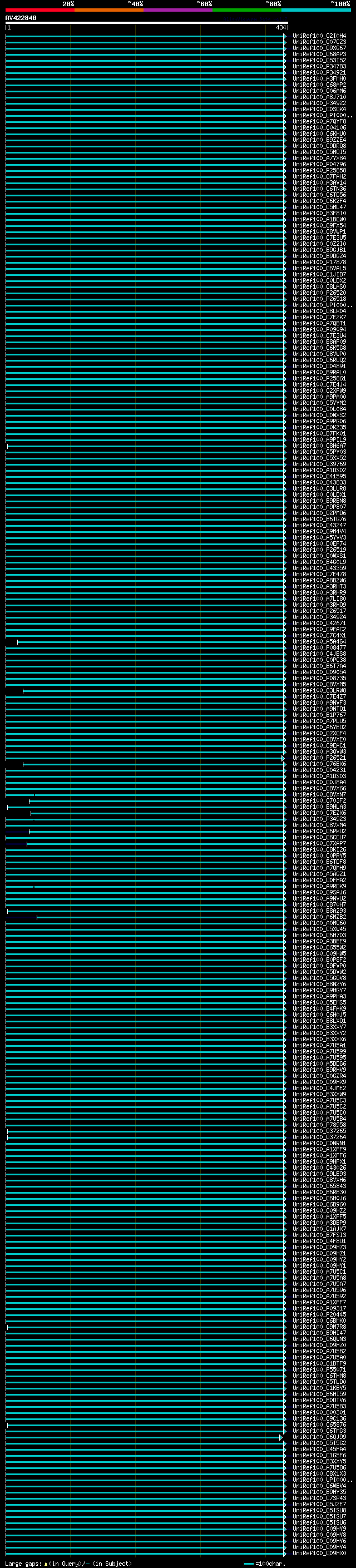Select the UniRef100_C7EZK6 label
The image size is (356, 1568).
(319, 813)
